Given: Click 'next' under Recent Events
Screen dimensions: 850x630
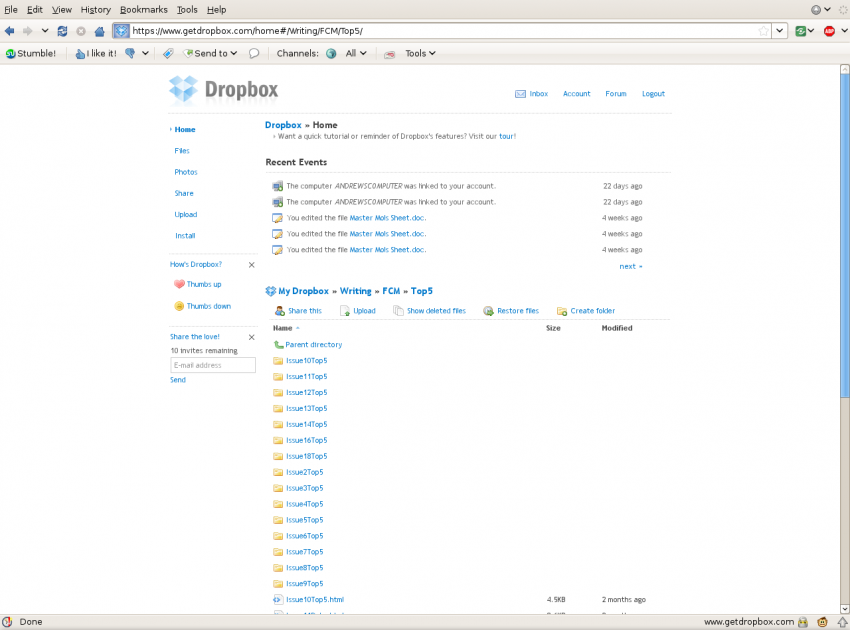Looking at the screenshot, I should 630,266.
